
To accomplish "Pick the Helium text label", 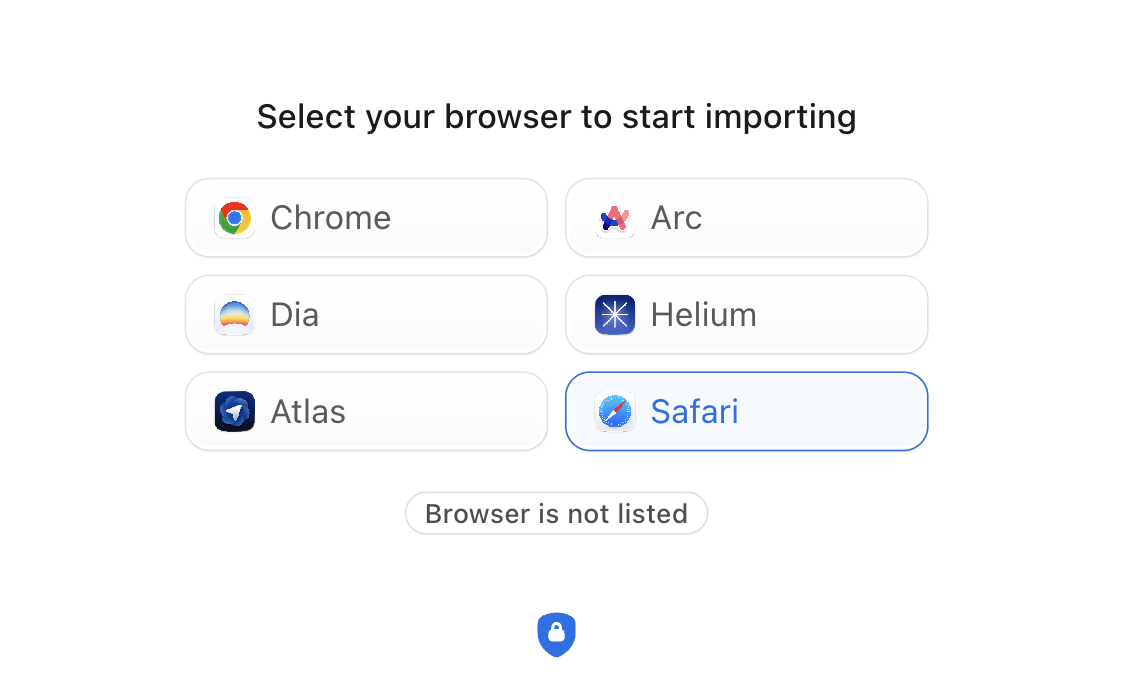I will tap(703, 315).
